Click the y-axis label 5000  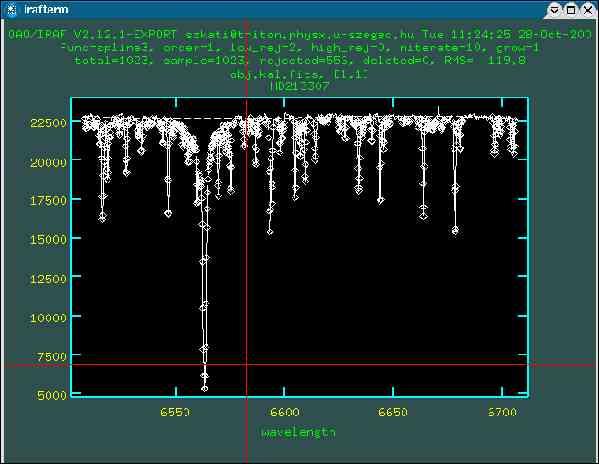point(52,395)
